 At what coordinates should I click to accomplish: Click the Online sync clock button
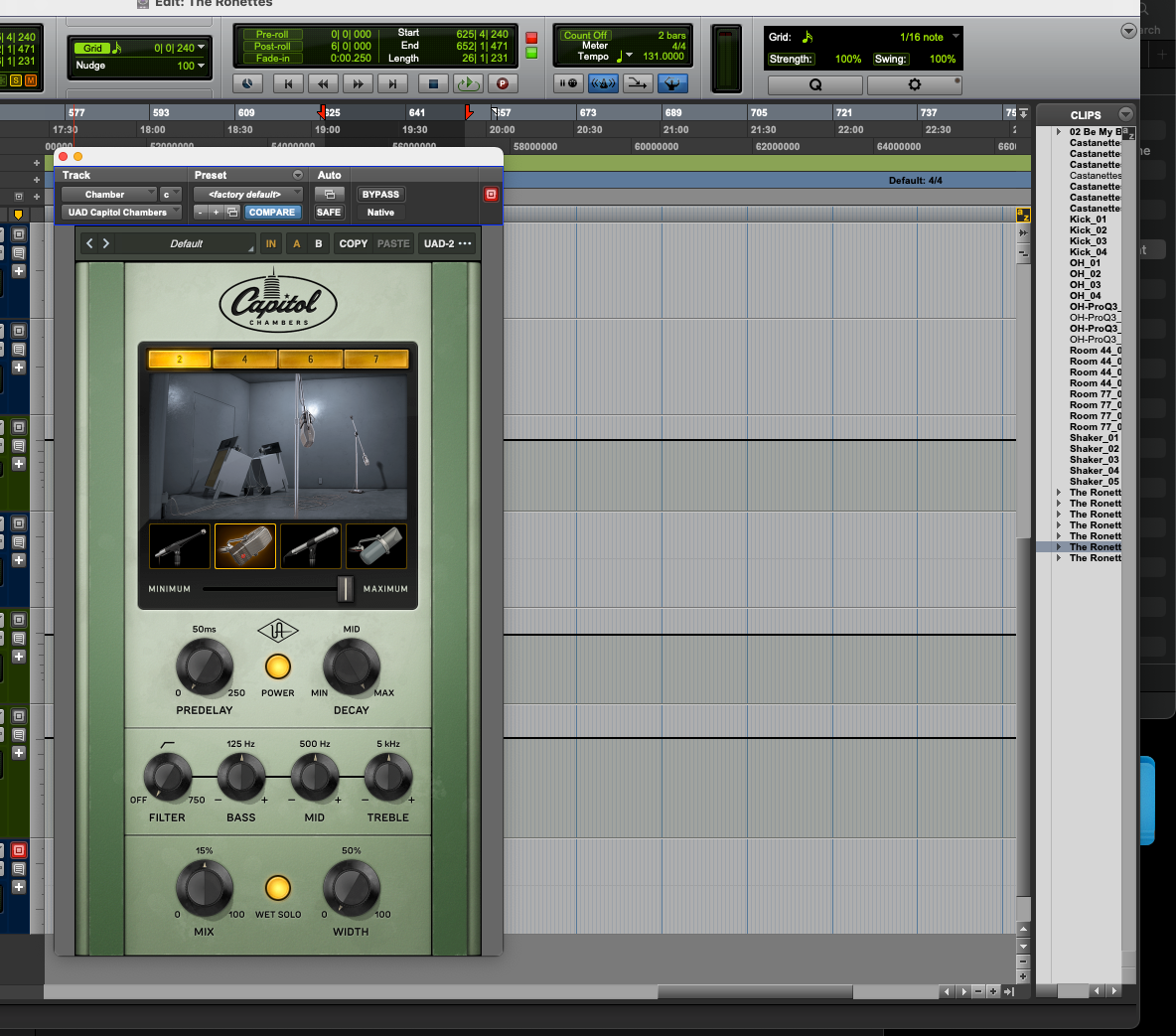click(247, 84)
